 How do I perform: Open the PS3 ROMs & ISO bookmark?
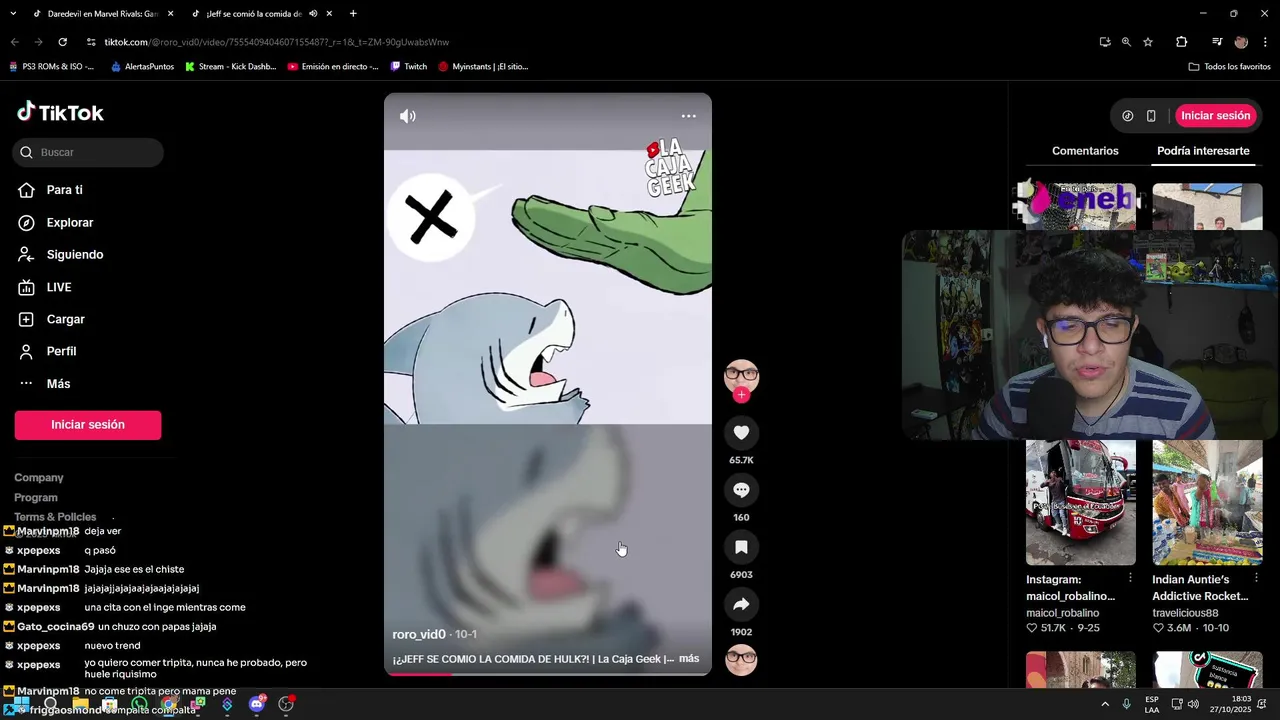(x=51, y=67)
